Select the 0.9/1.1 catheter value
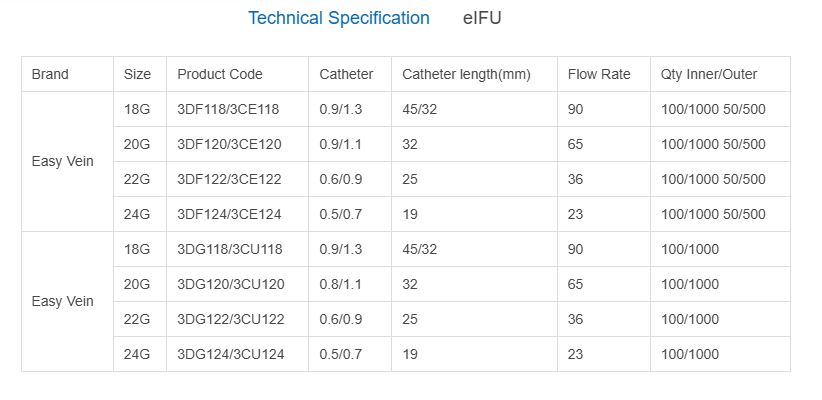 pos(341,144)
